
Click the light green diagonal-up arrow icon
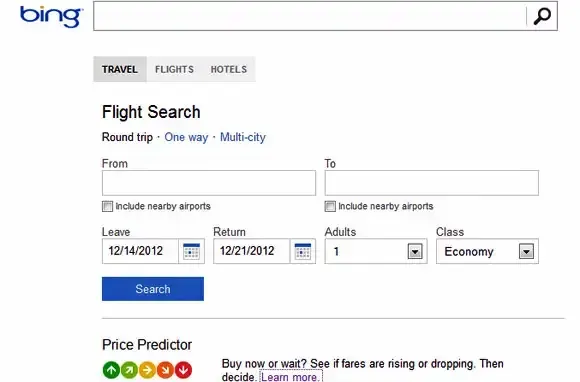(129, 370)
